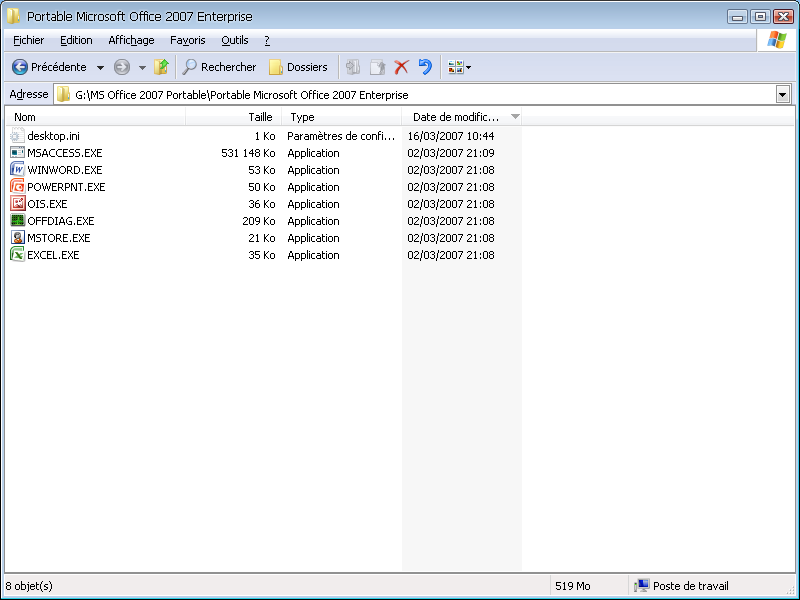Click the 519 Mo status bar entry
Viewport: 800px width, 600px height.
(x=572, y=586)
